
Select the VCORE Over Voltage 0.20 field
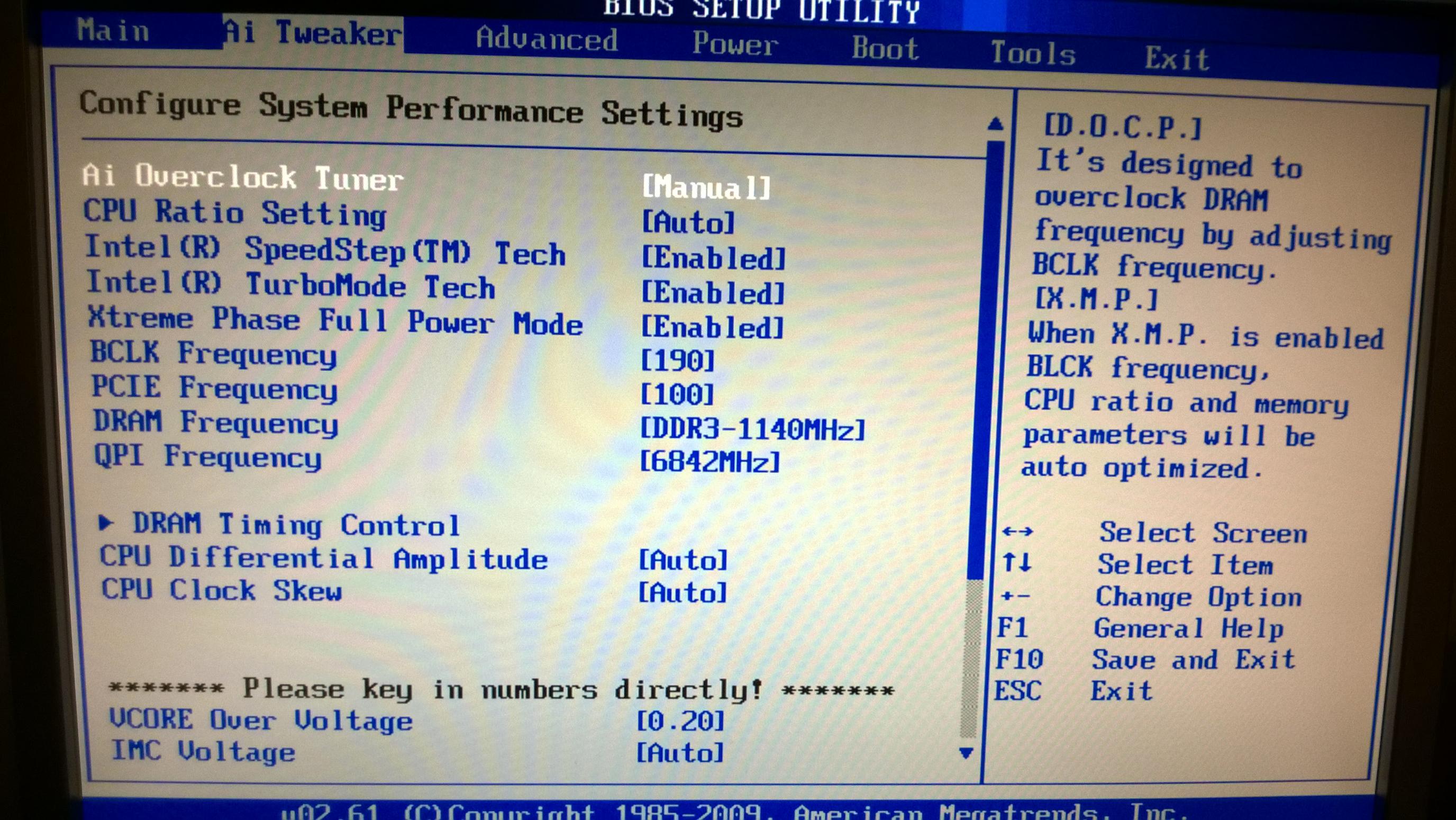[x=680, y=721]
